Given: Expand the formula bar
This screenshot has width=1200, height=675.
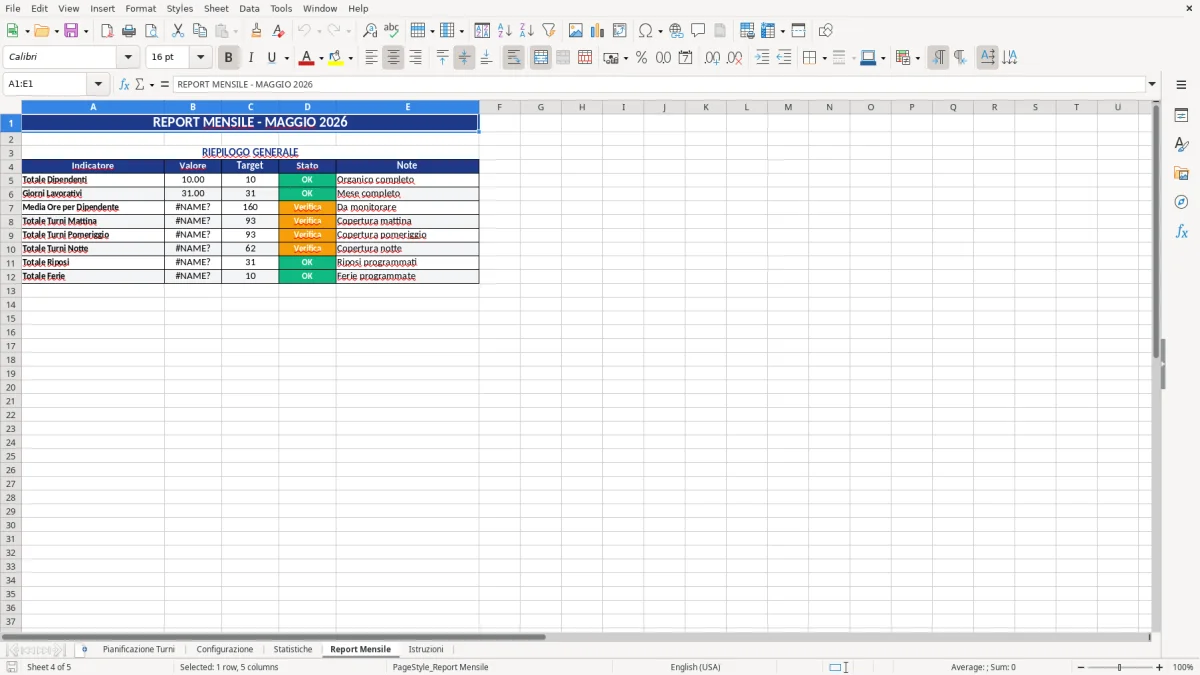Looking at the screenshot, I should pyautogui.click(x=1152, y=84).
